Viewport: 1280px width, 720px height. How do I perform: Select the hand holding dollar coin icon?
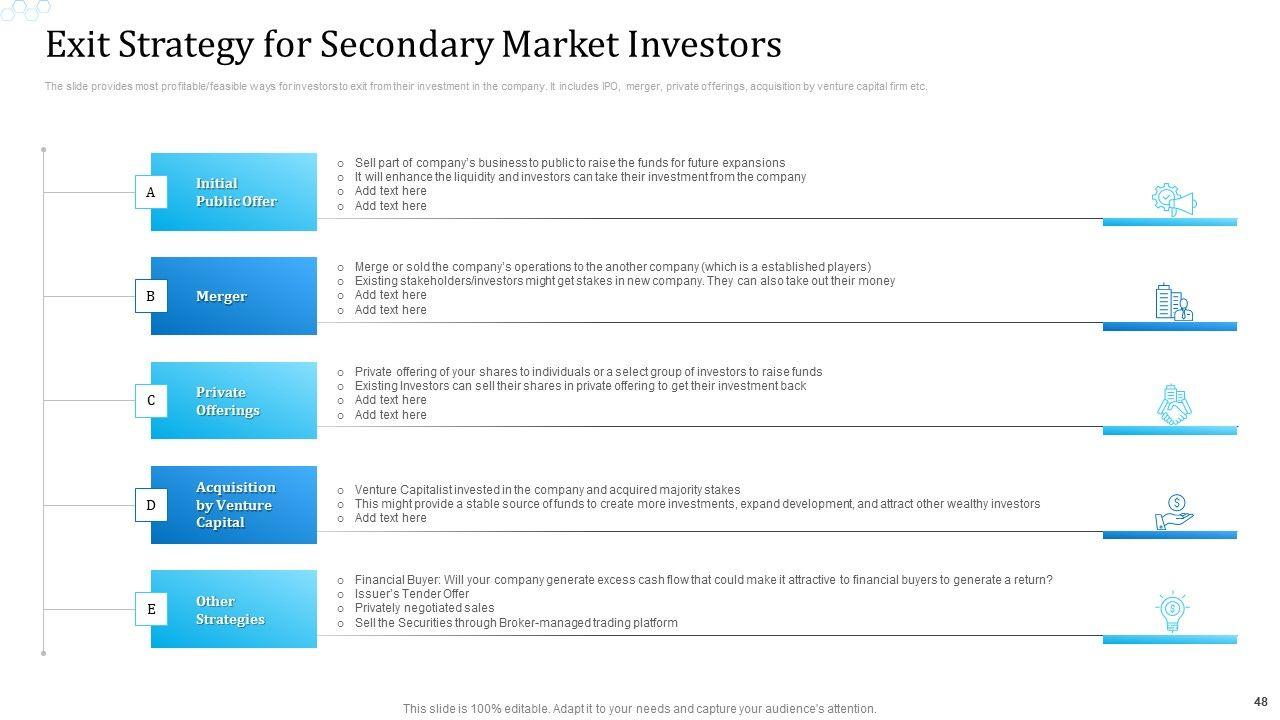point(1173,511)
